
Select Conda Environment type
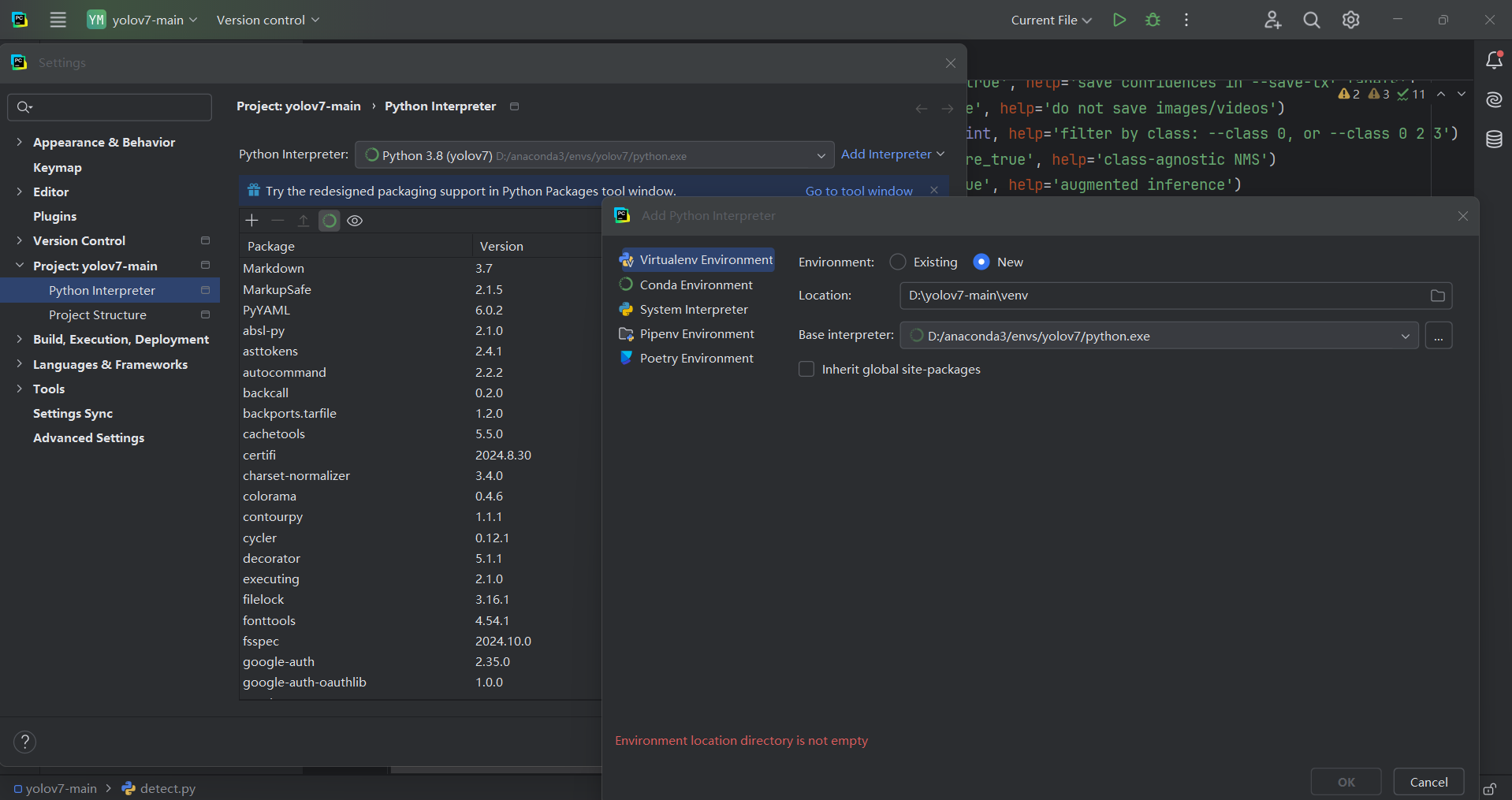coord(696,285)
